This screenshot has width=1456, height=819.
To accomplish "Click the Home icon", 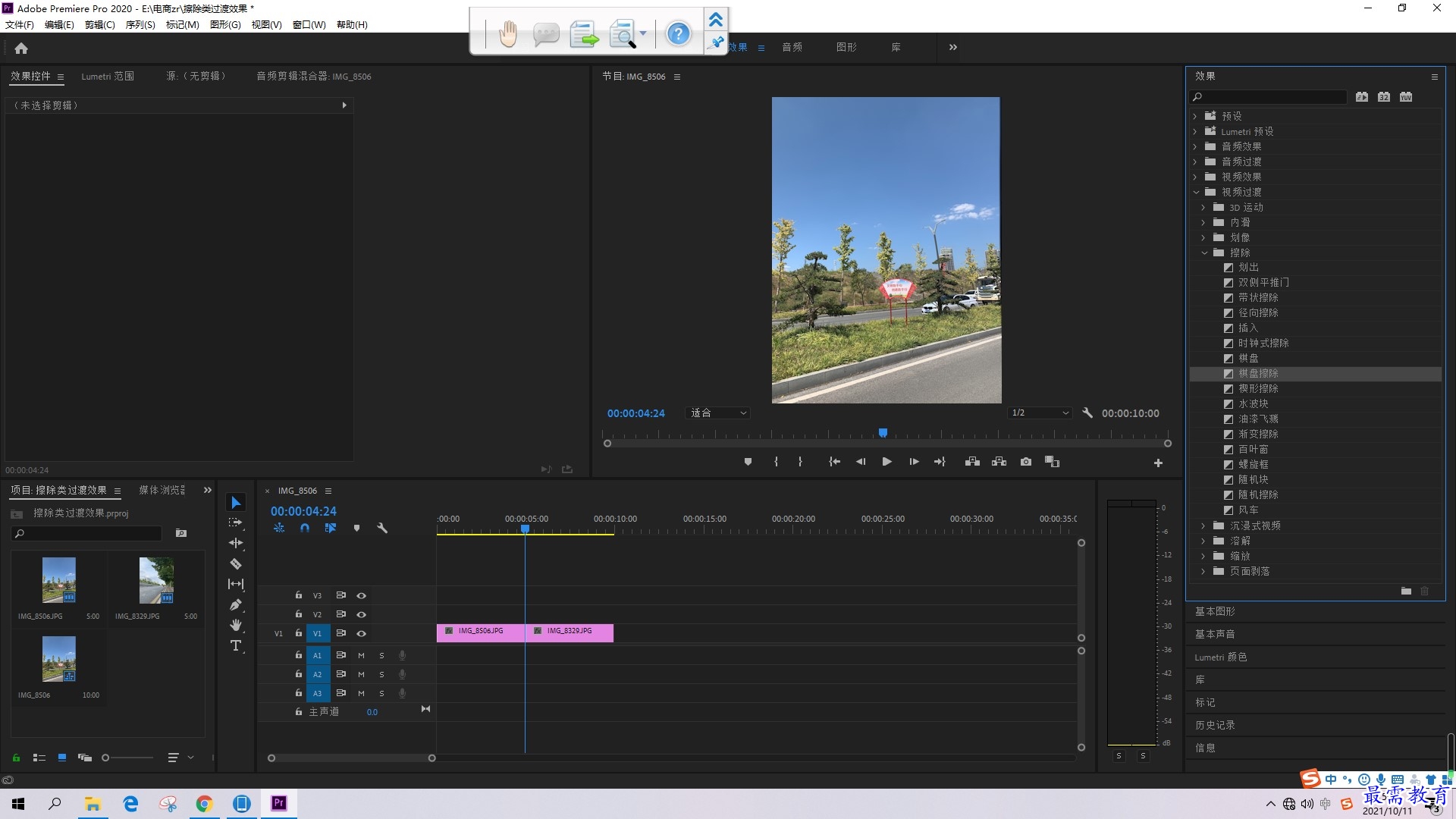I will point(21,48).
